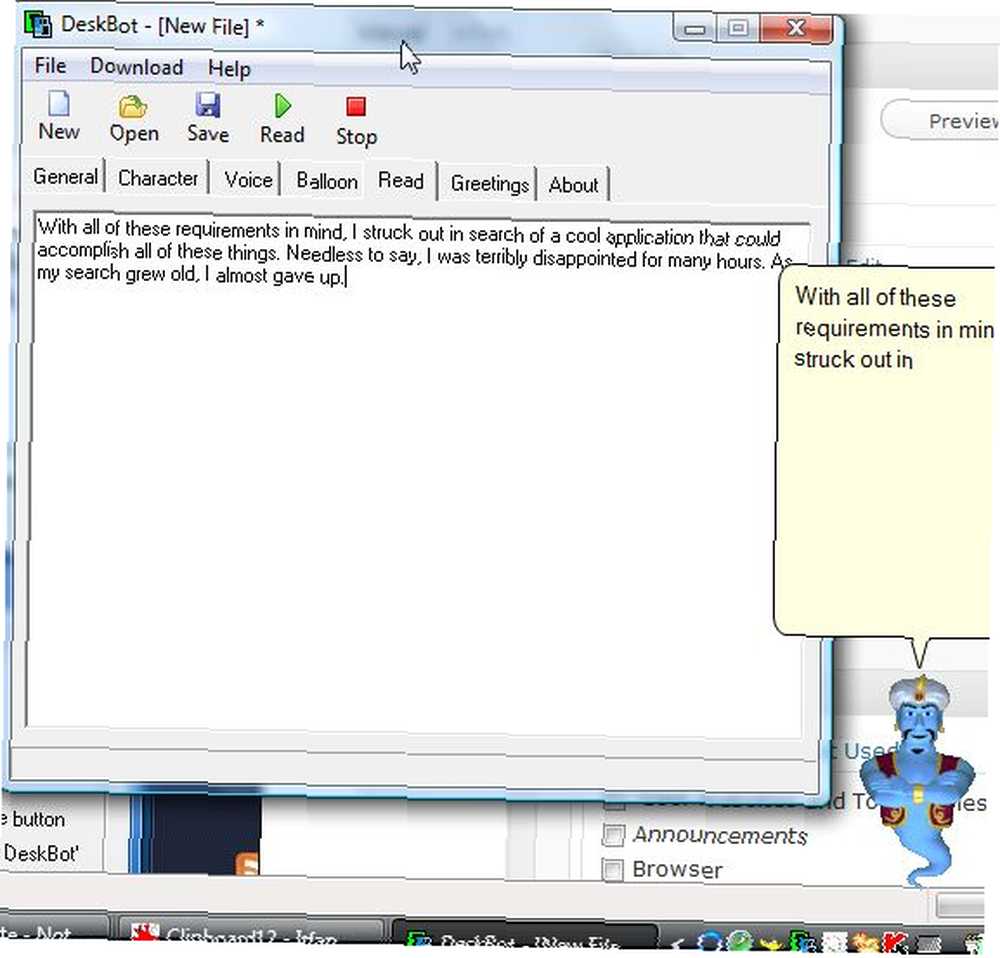Close the DeskBot window

coord(796,28)
